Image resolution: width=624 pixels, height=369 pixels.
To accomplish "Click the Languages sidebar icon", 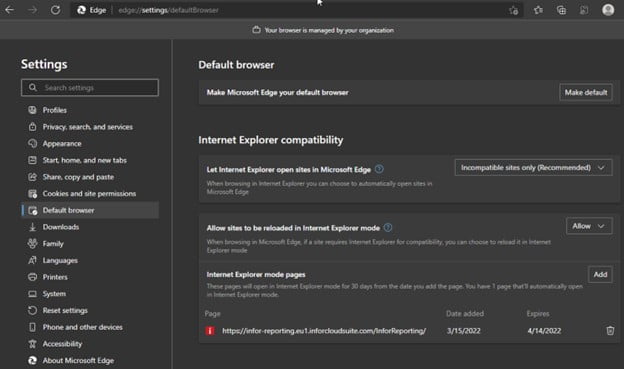I will [x=32, y=260].
